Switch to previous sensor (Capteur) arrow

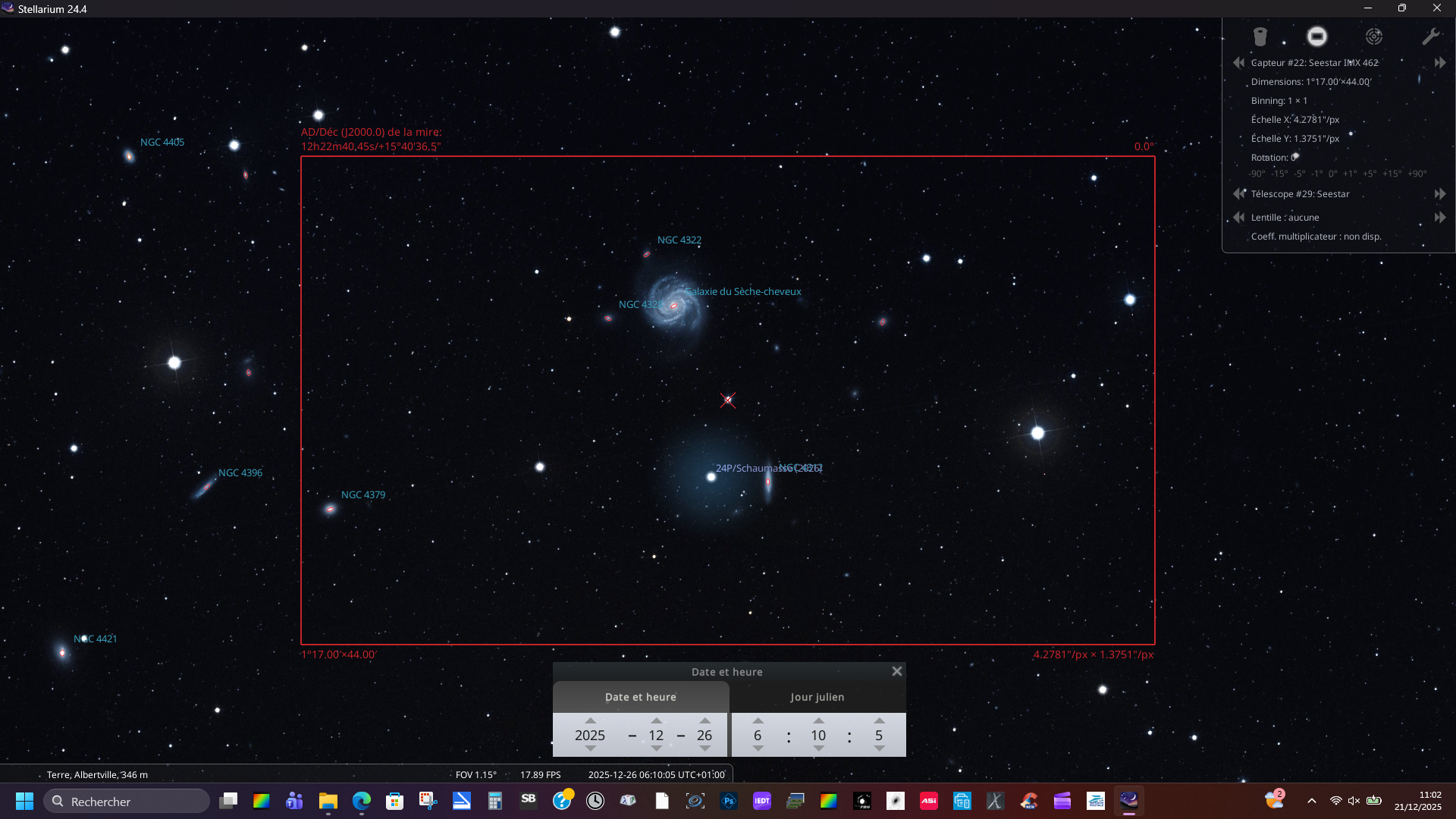tap(1238, 63)
